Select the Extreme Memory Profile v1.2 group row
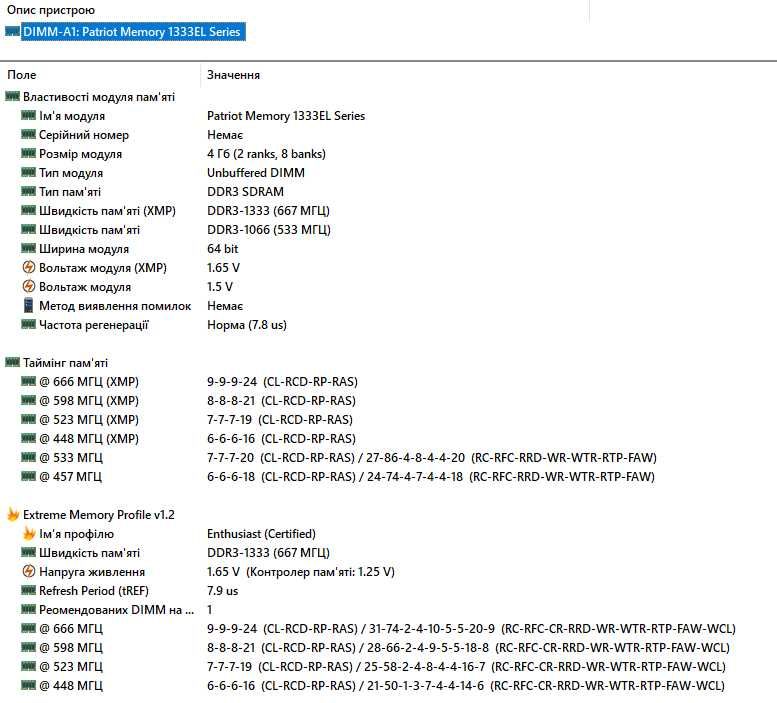 pyautogui.click(x=99, y=515)
